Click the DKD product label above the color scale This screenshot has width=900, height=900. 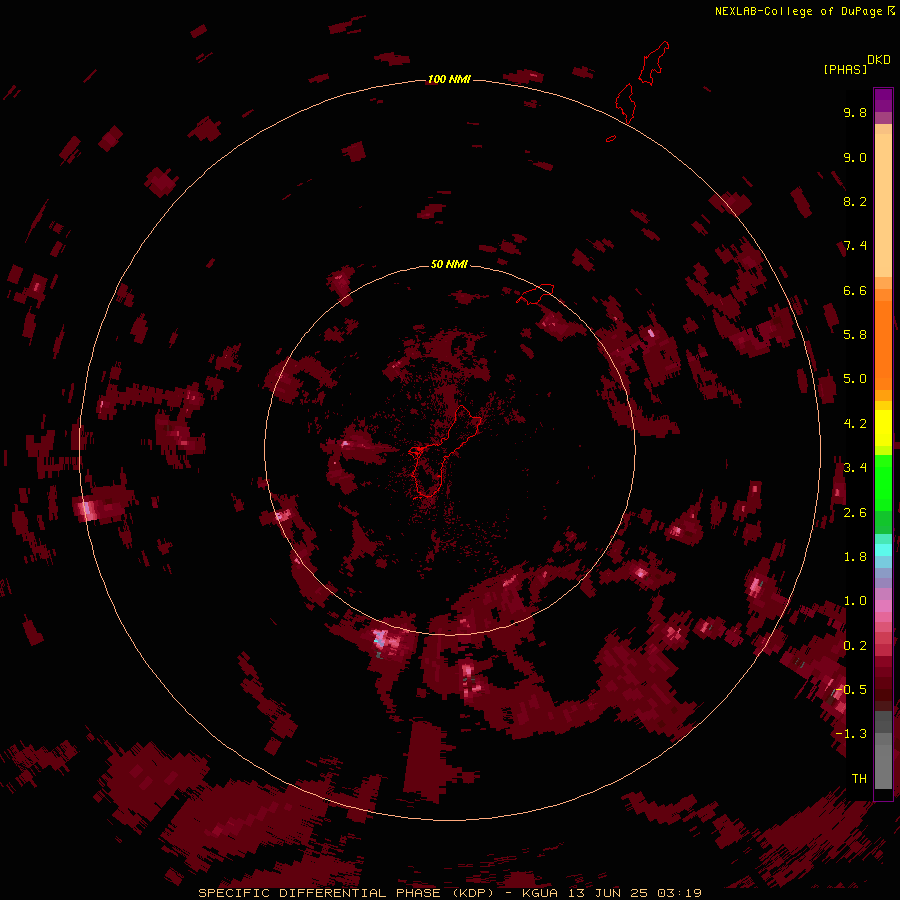[879, 60]
